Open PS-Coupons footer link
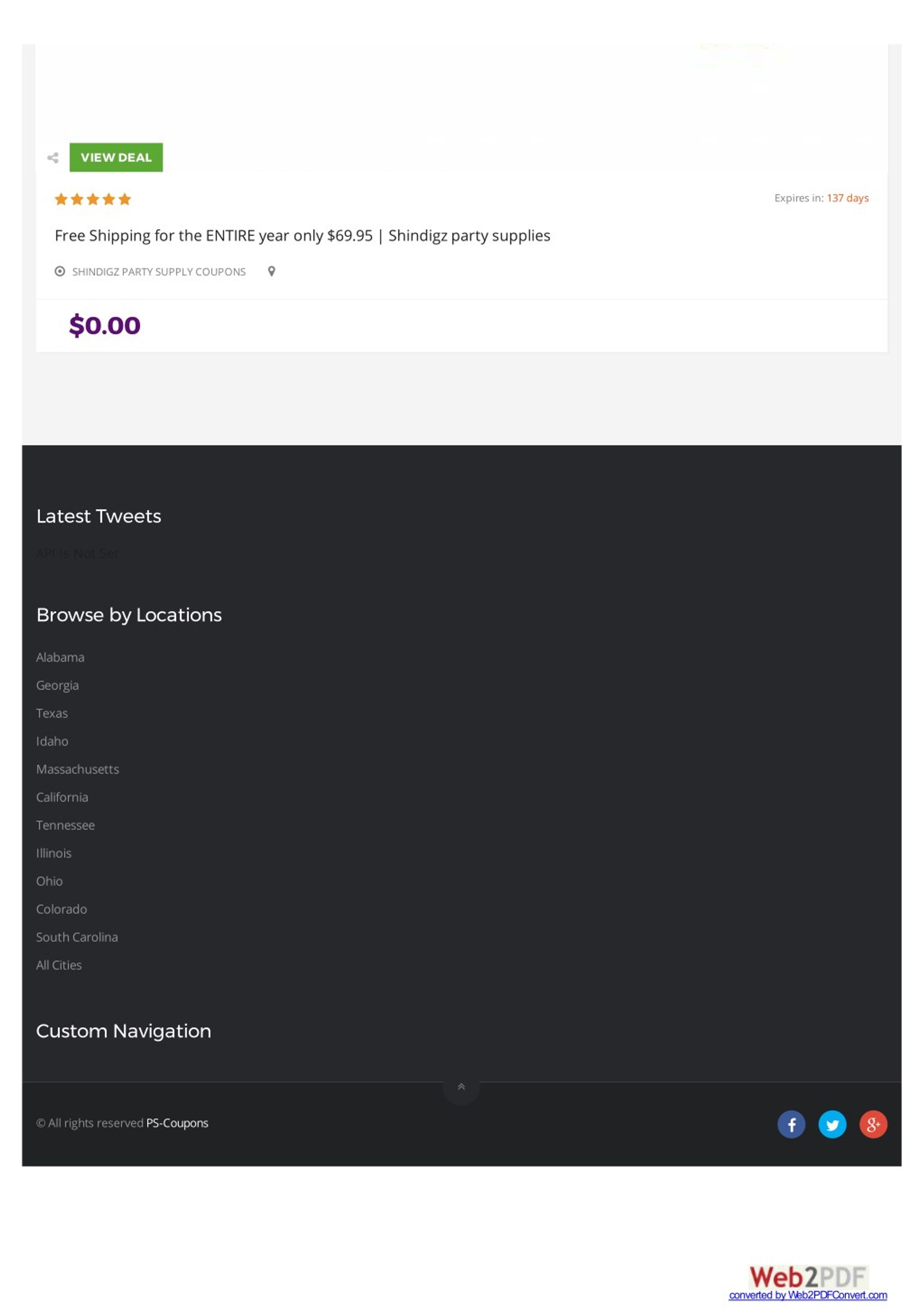This screenshot has width=924, height=1308. point(176,1122)
